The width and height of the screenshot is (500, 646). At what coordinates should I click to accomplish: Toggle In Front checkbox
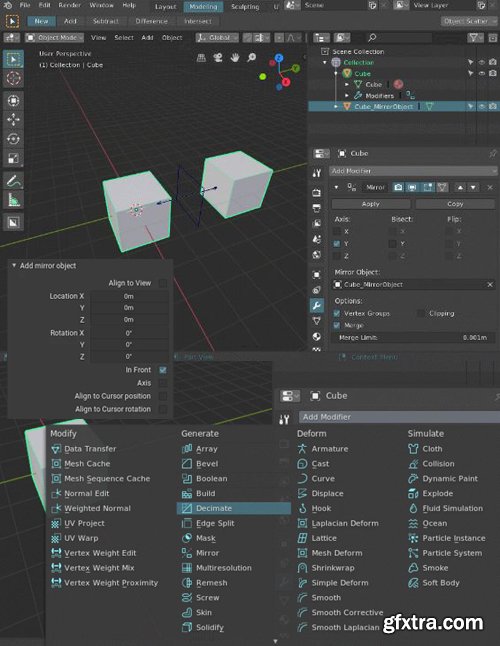tap(163, 370)
